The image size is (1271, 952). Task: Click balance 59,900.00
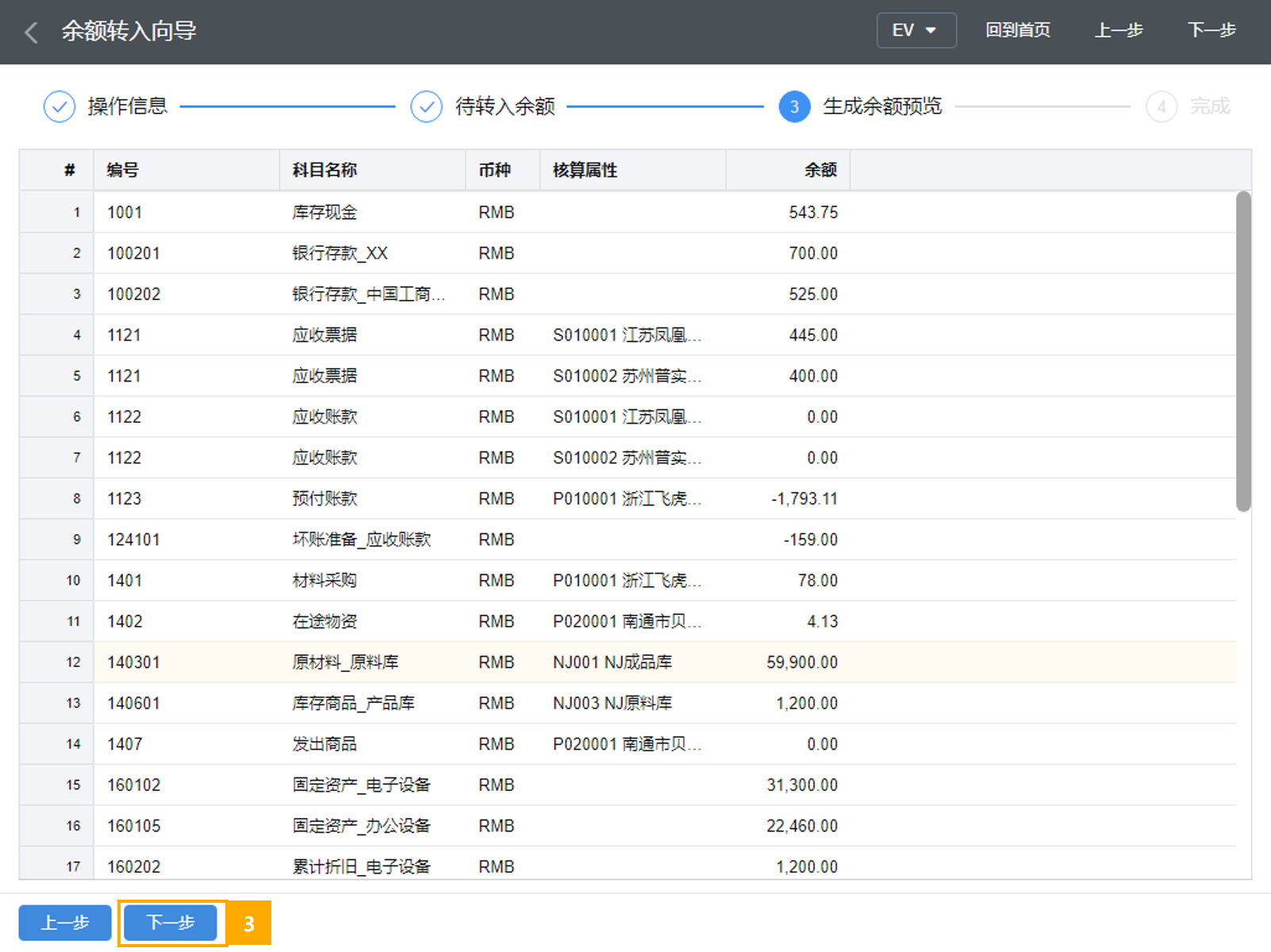click(802, 662)
